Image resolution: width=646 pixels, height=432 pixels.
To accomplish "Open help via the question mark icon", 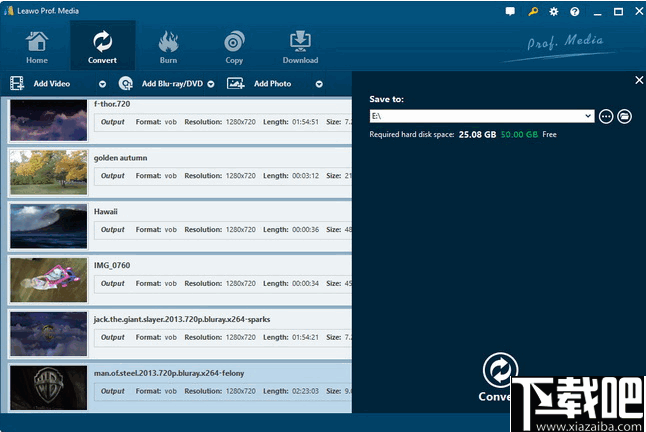I will (x=575, y=12).
